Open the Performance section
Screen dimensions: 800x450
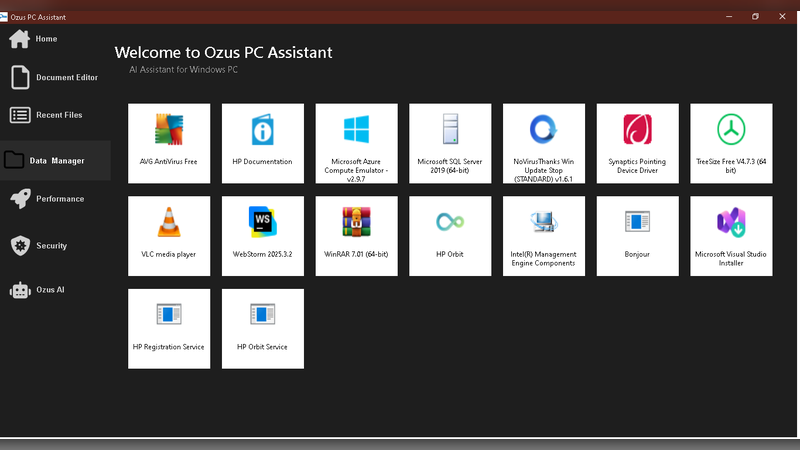tap(59, 199)
